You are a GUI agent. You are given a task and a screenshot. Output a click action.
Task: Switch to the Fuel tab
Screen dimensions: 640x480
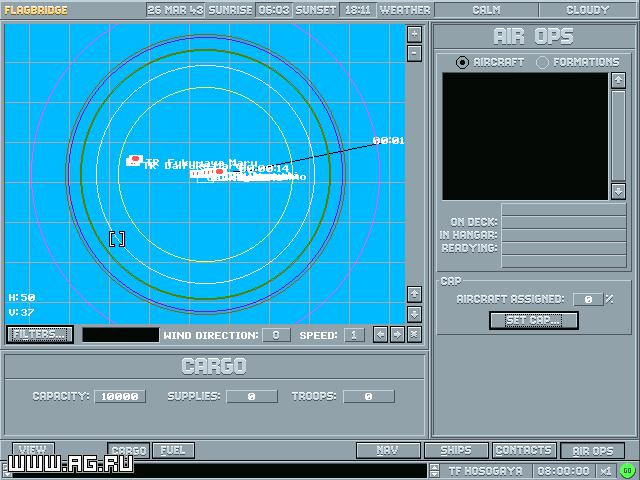(x=173, y=451)
